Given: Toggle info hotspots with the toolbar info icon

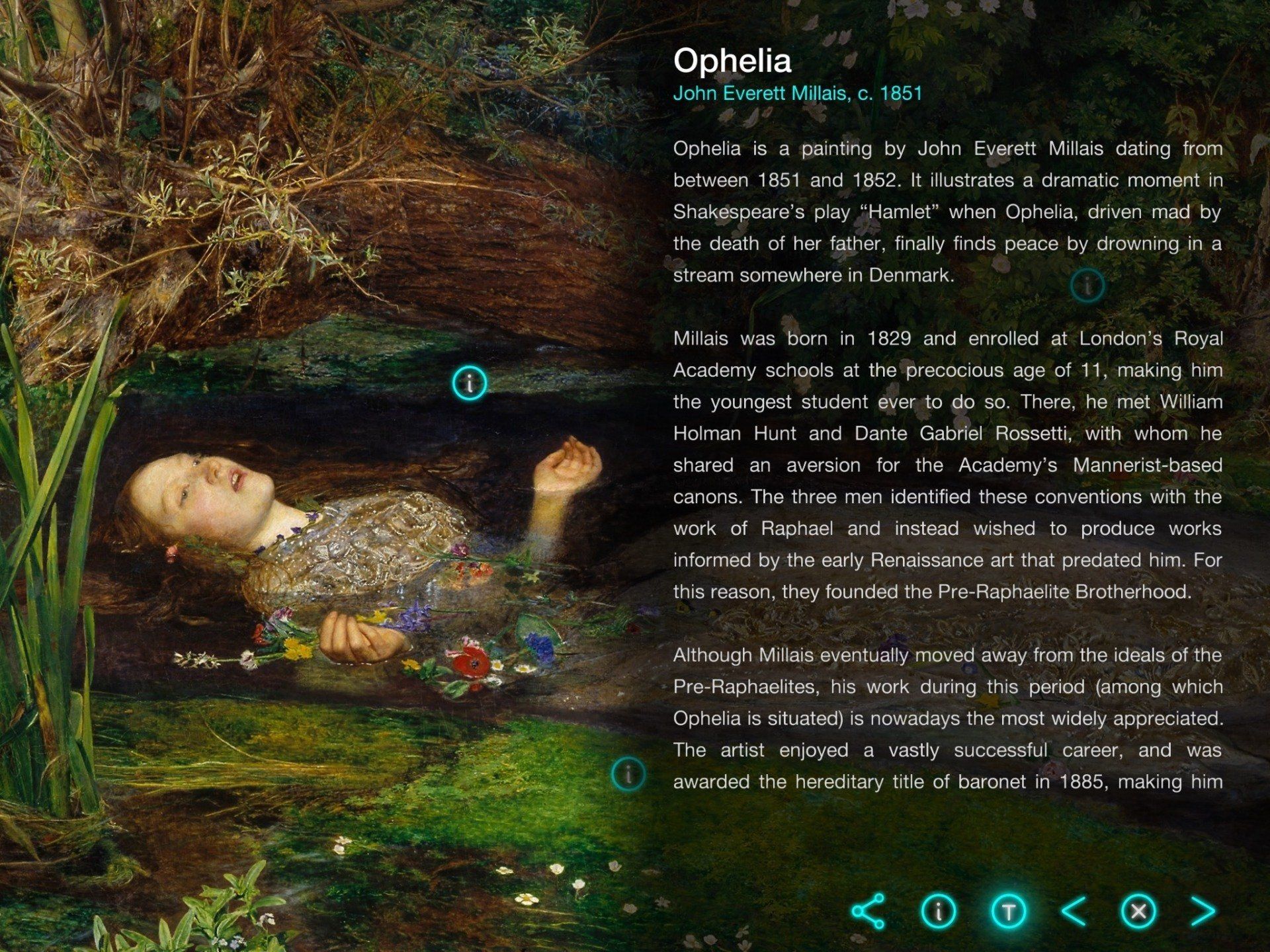Looking at the screenshot, I should tap(938, 912).
